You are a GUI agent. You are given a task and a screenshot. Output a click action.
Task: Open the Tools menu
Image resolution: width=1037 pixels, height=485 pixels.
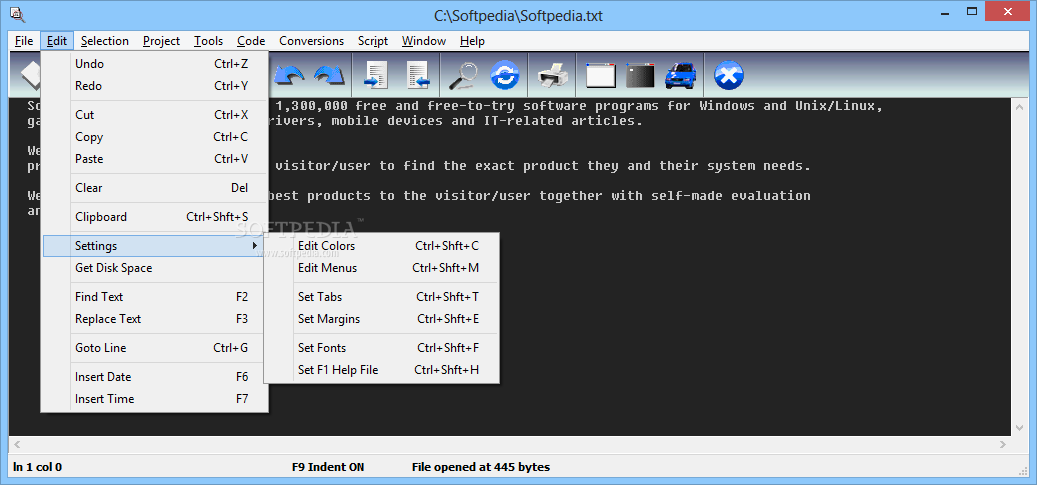pos(208,41)
